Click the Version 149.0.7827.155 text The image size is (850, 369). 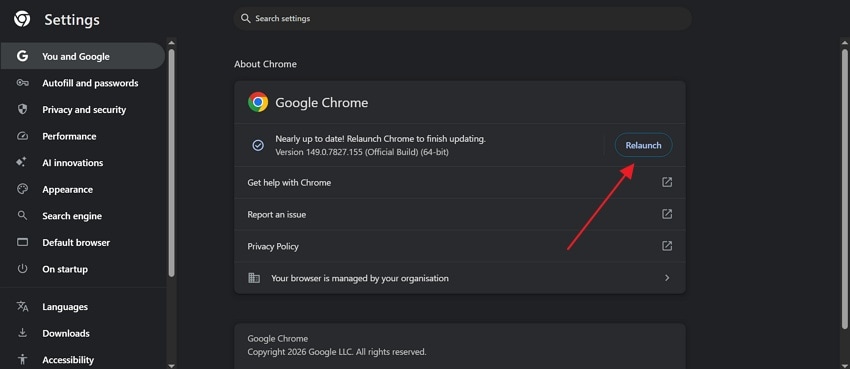click(x=362, y=152)
